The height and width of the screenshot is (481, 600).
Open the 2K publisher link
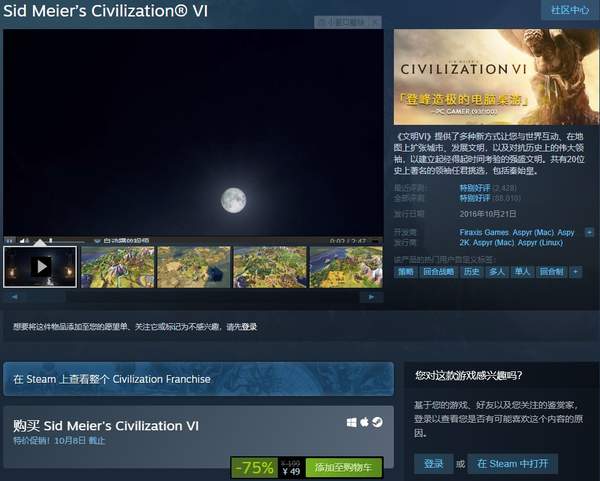(464, 243)
